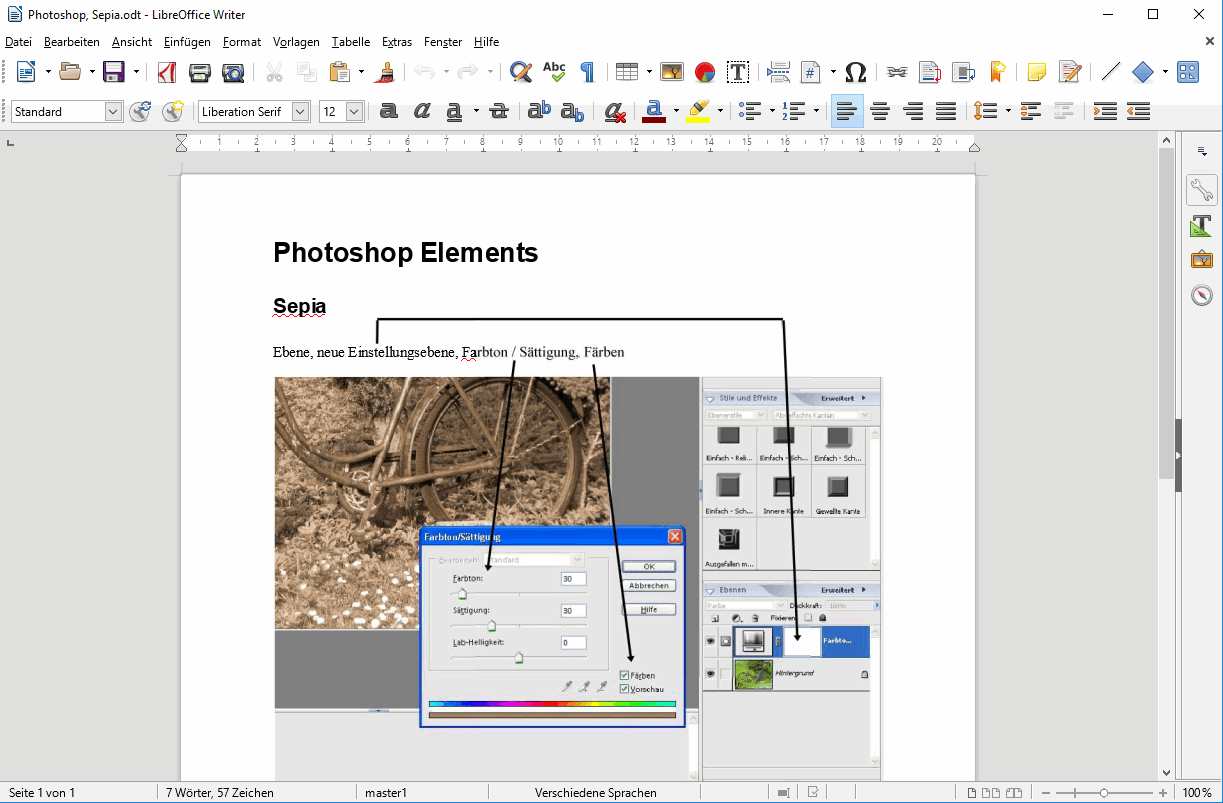Click 'Verschiedene Sprachen' in status bar
This screenshot has width=1223, height=803.
pyautogui.click(x=596, y=793)
